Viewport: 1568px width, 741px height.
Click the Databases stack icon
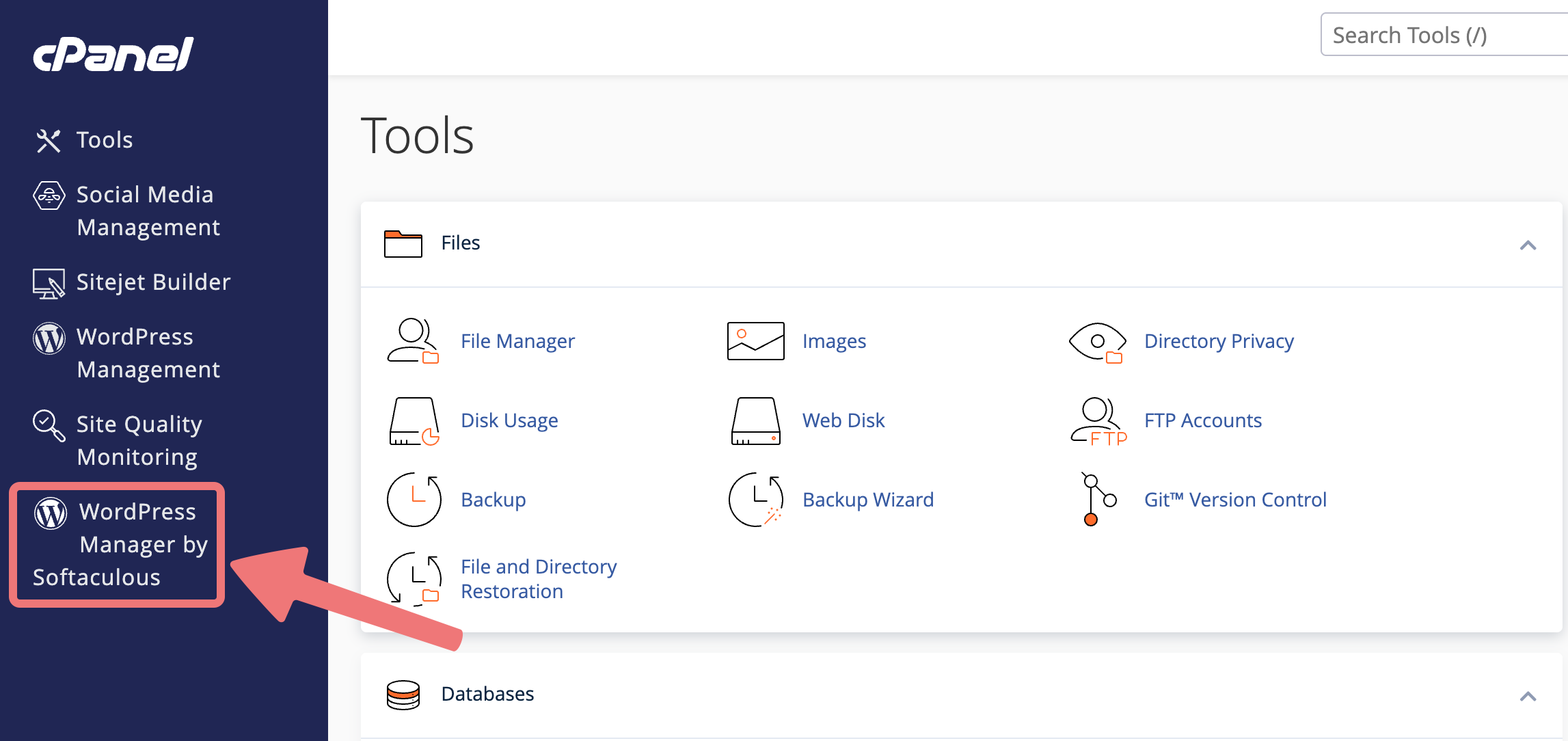(403, 695)
